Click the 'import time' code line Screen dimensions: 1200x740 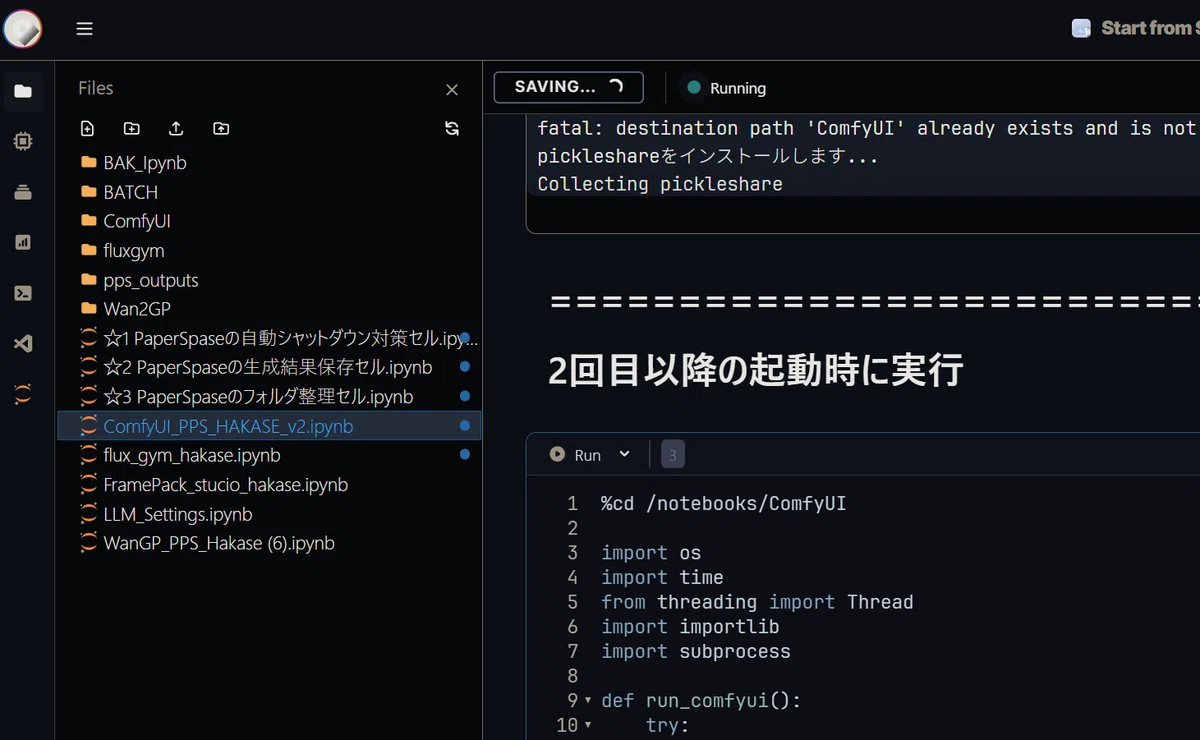point(662,578)
